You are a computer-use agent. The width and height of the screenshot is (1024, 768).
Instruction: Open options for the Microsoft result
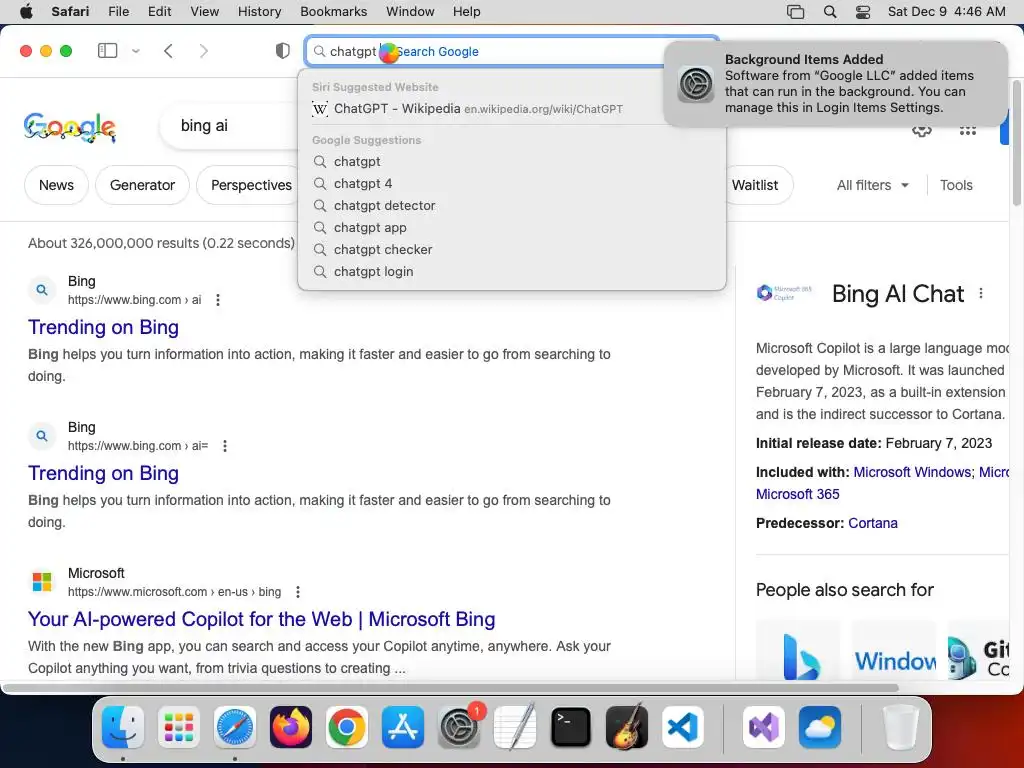[x=298, y=592]
